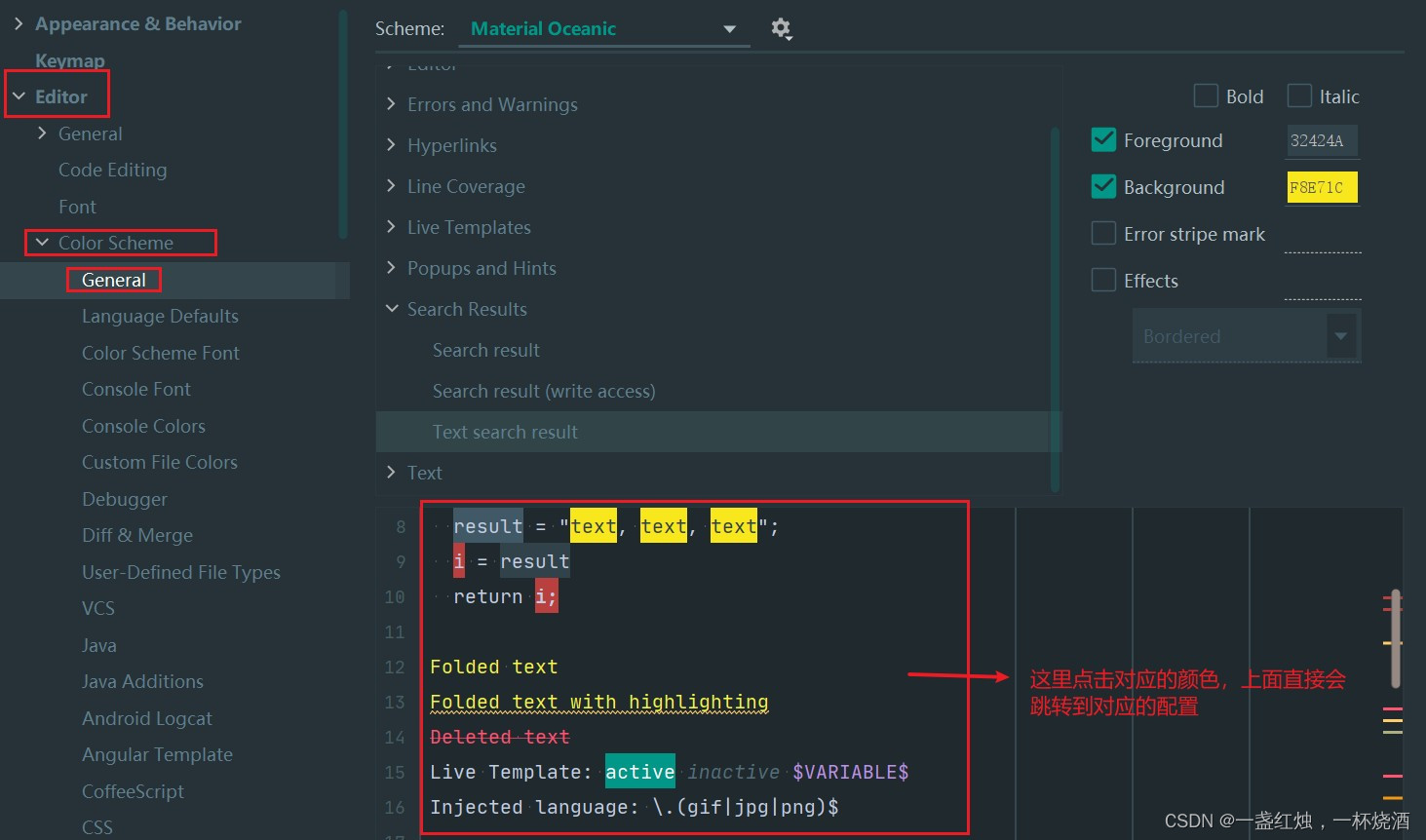
Task: Collapse the Color Scheme node
Action: point(42,243)
